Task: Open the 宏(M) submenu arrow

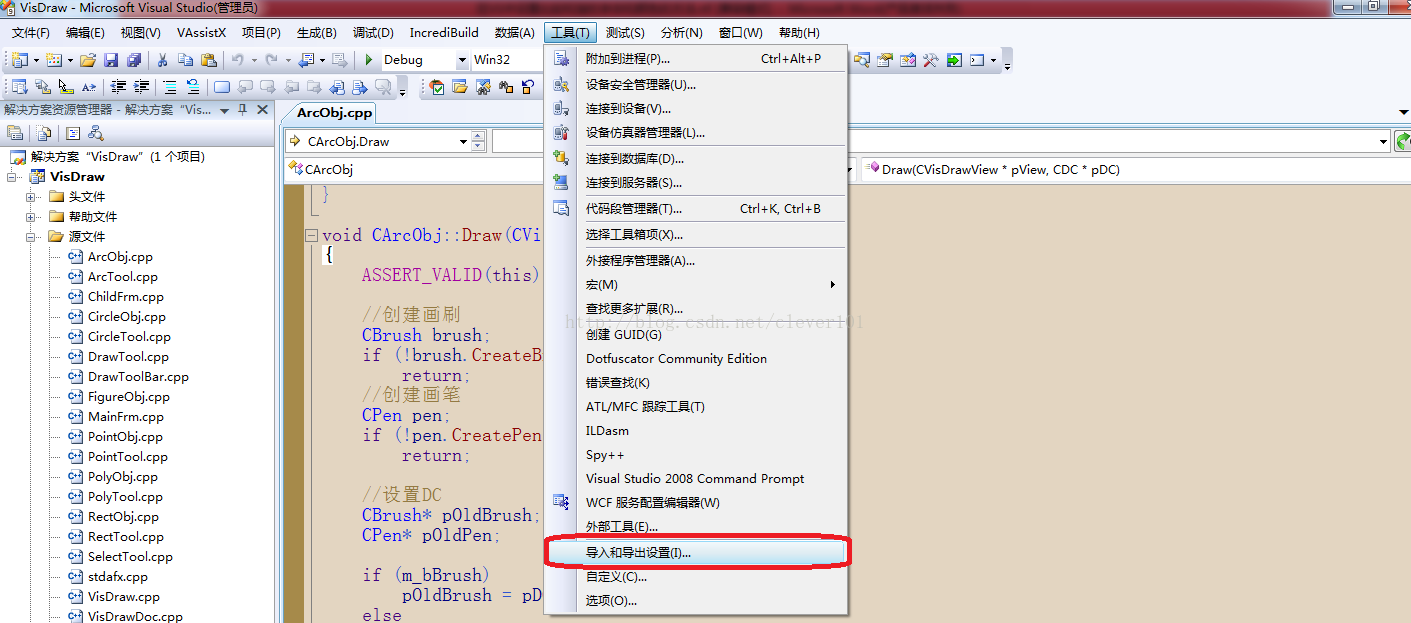Action: click(x=833, y=285)
